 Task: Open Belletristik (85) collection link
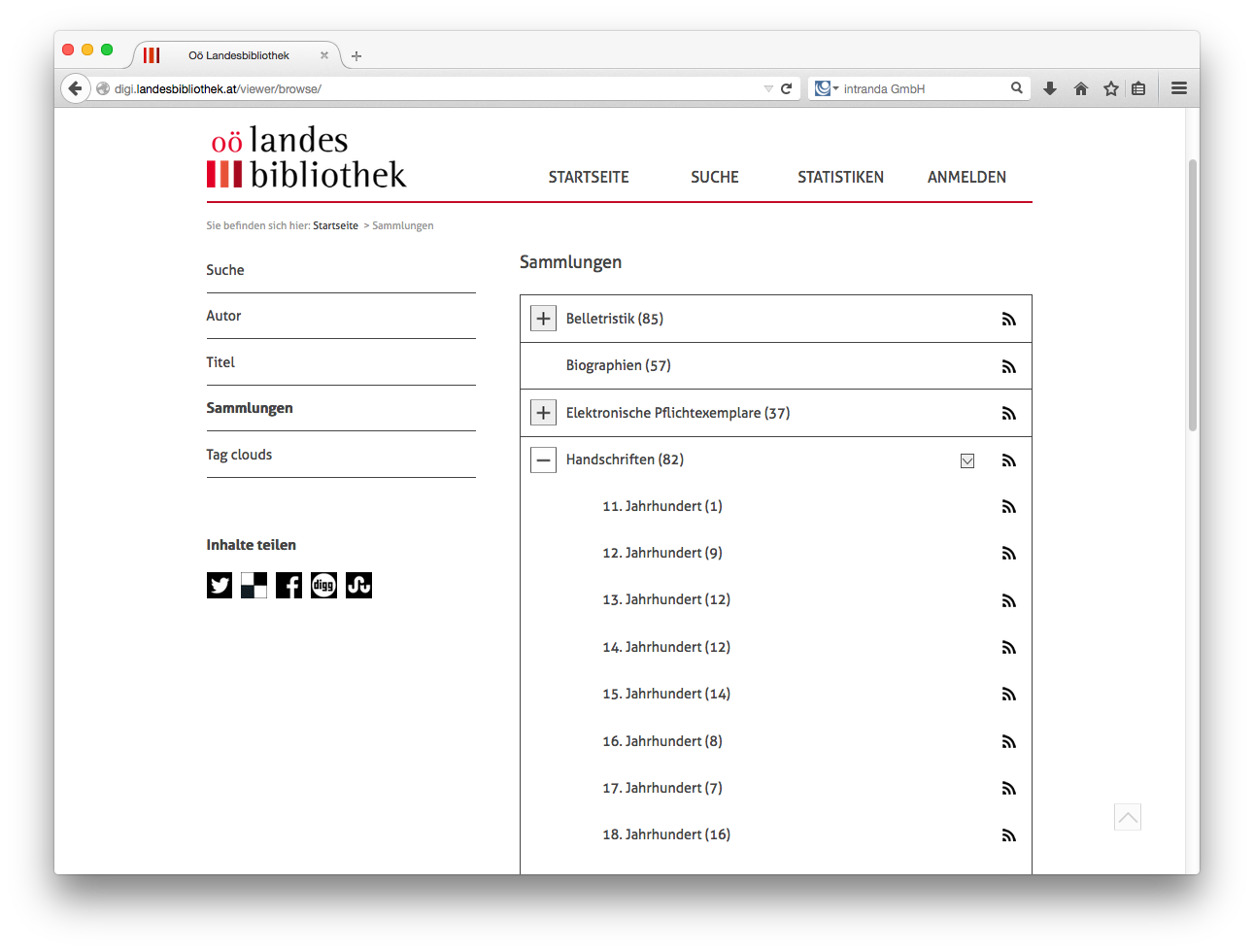point(615,319)
